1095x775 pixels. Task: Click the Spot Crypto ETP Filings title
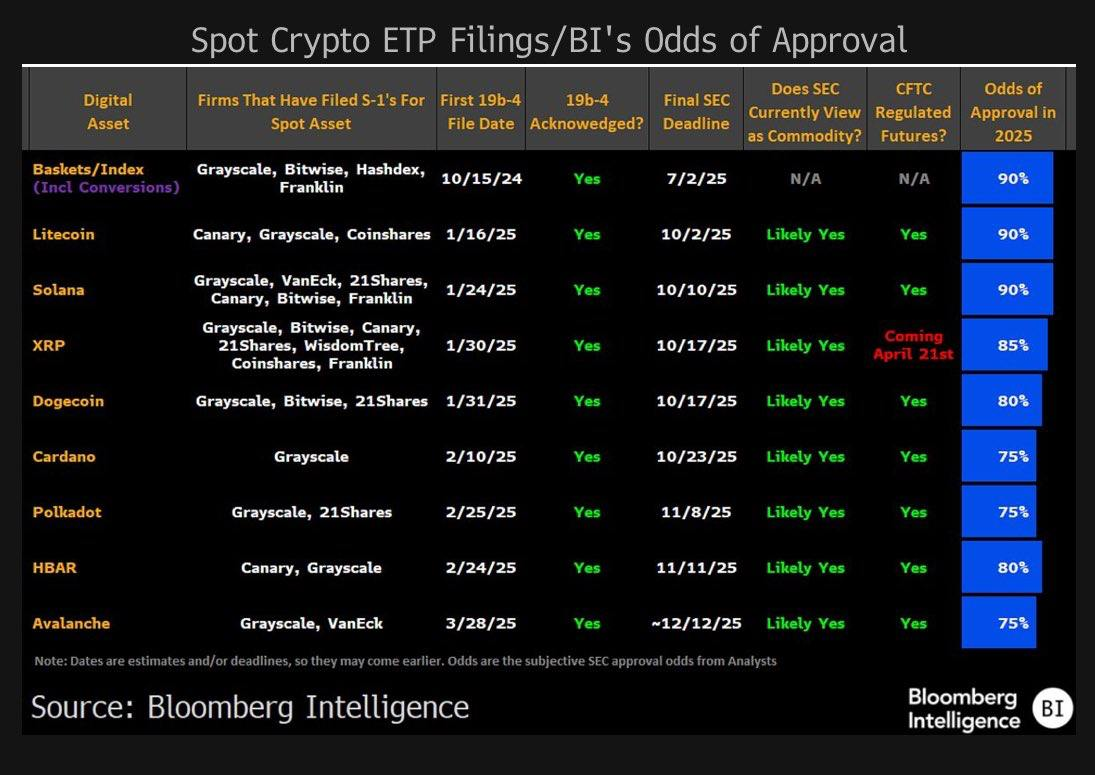pyautogui.click(x=548, y=41)
